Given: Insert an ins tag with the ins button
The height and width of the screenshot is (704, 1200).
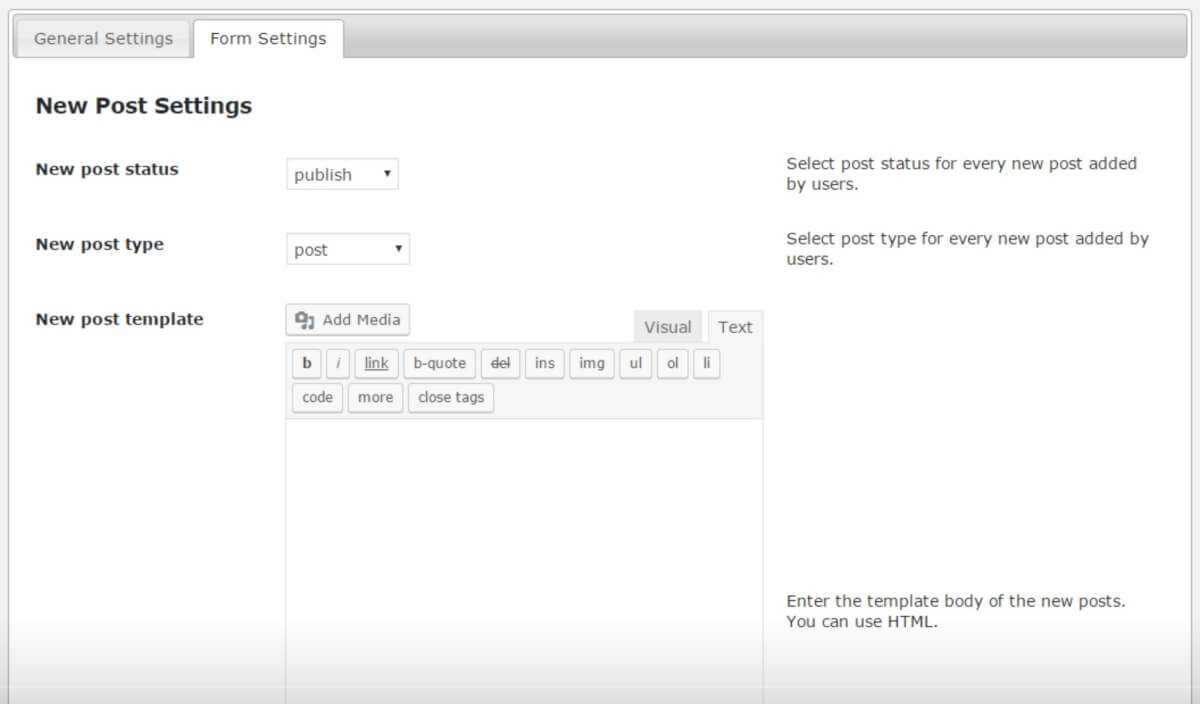Looking at the screenshot, I should (544, 363).
